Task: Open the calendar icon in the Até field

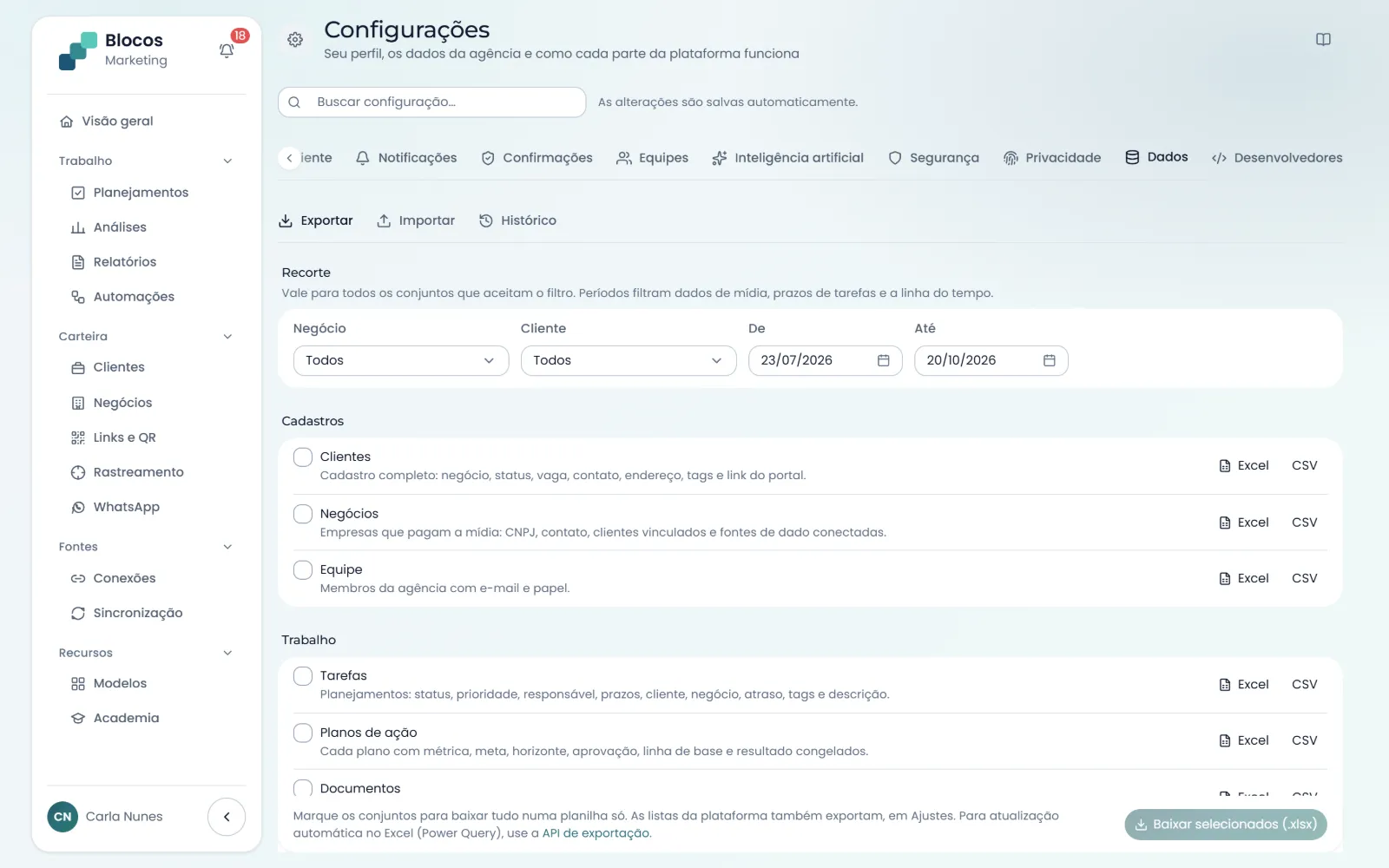Action: (1050, 360)
